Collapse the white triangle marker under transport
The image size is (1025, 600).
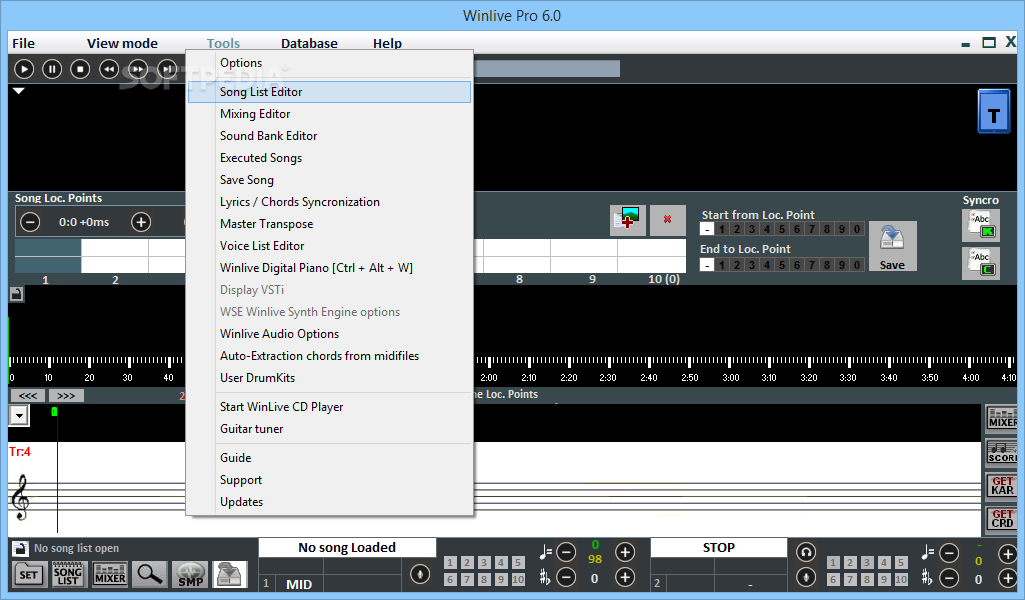tap(19, 91)
